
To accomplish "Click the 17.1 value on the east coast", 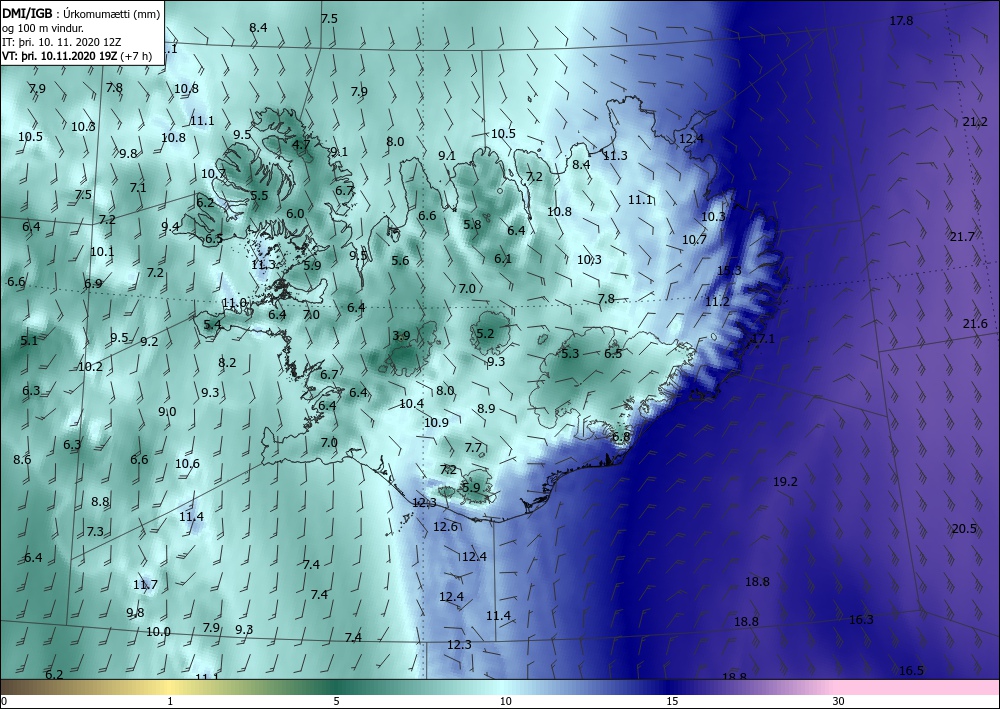I will [763, 339].
